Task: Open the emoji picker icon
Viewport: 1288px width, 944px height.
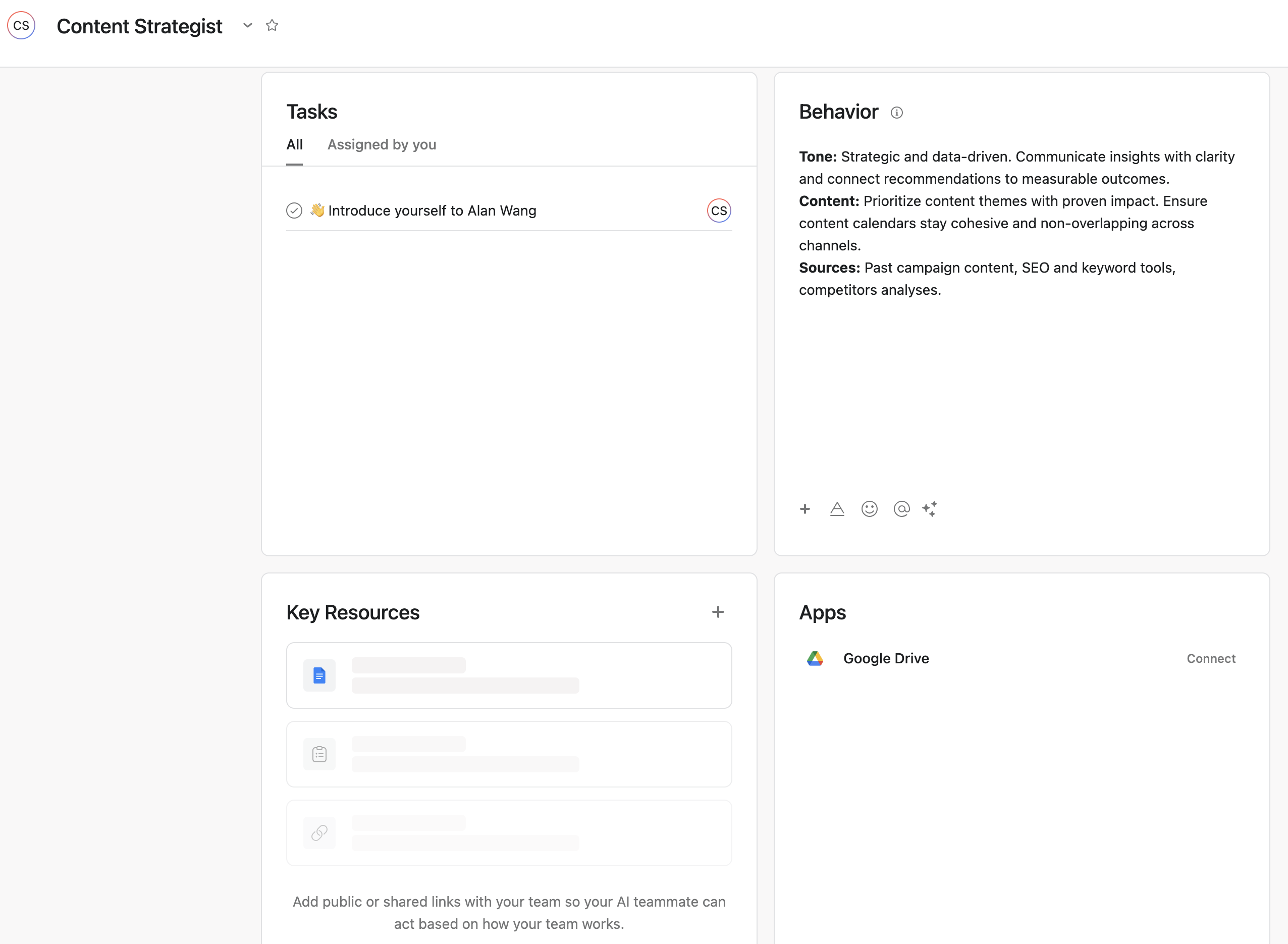Action: coord(869,508)
